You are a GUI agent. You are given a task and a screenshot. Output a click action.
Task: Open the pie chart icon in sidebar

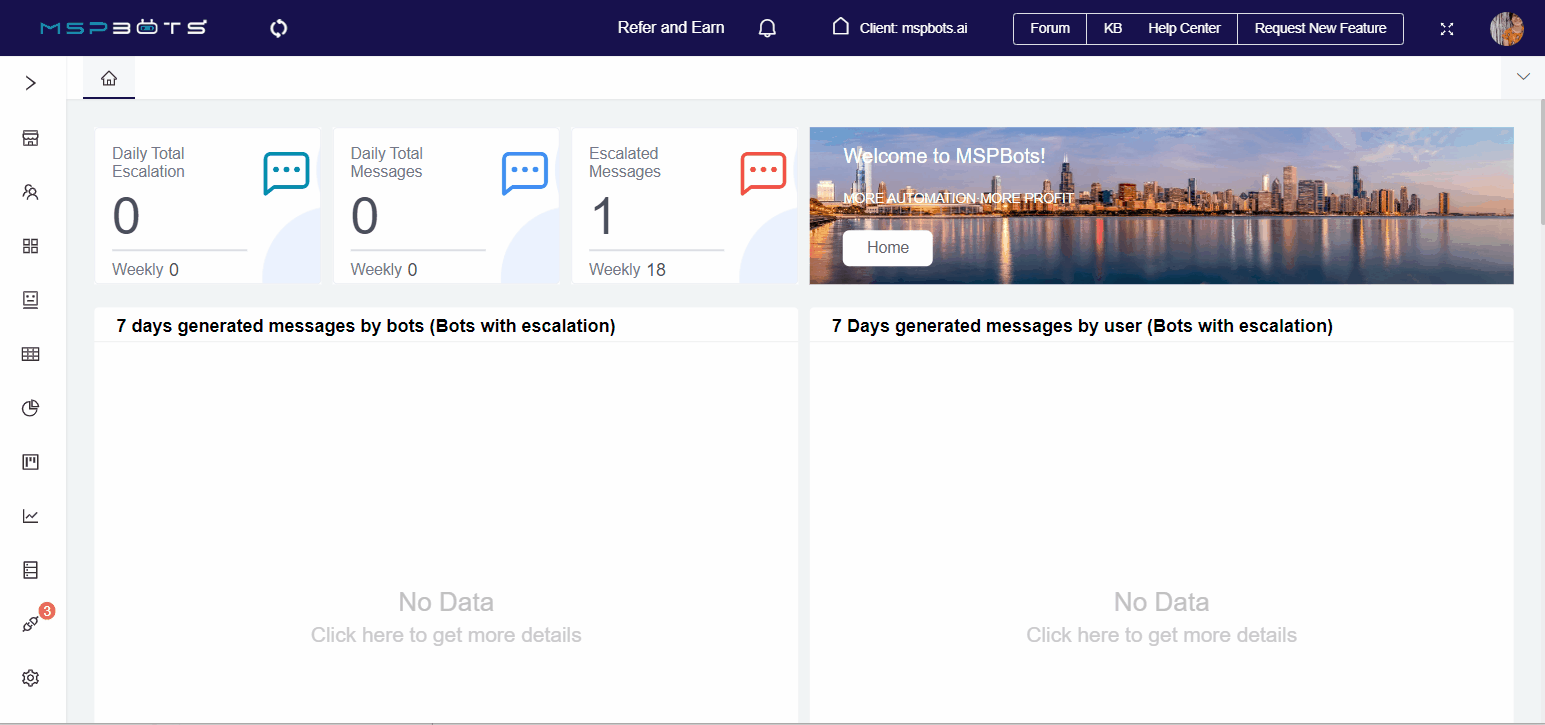pos(31,408)
